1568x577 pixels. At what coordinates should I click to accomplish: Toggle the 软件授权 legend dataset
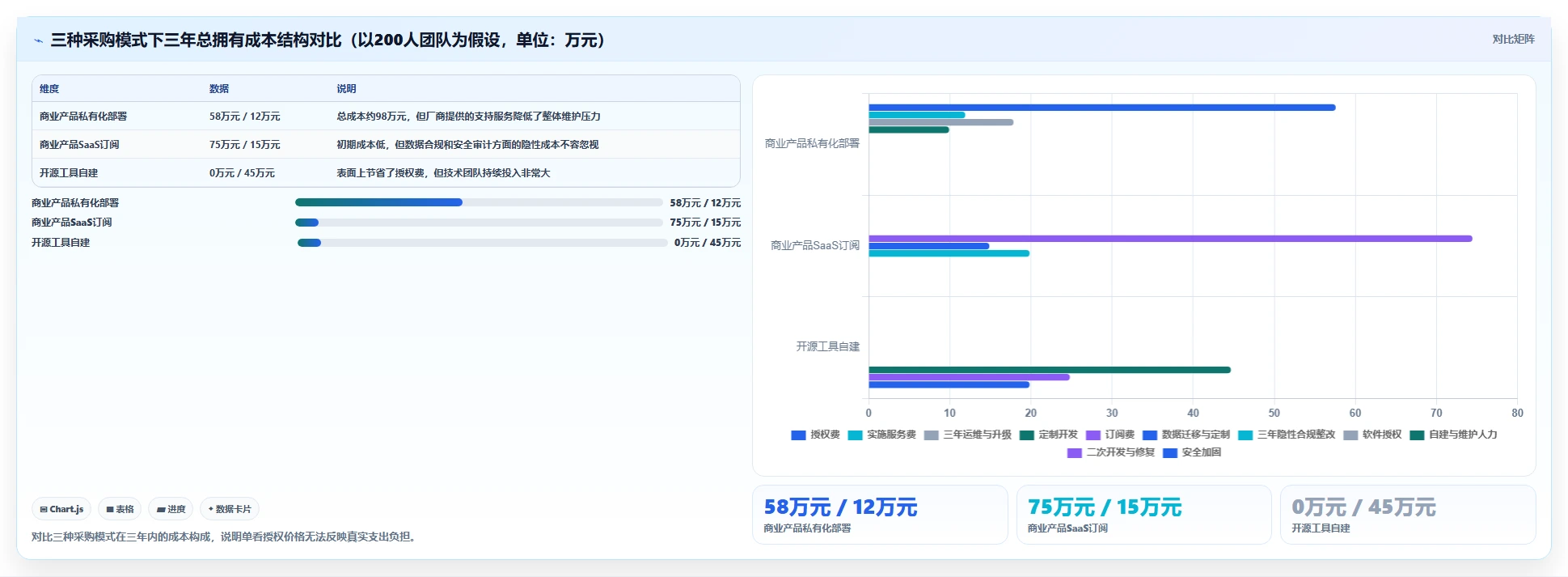pyautogui.click(x=1372, y=435)
